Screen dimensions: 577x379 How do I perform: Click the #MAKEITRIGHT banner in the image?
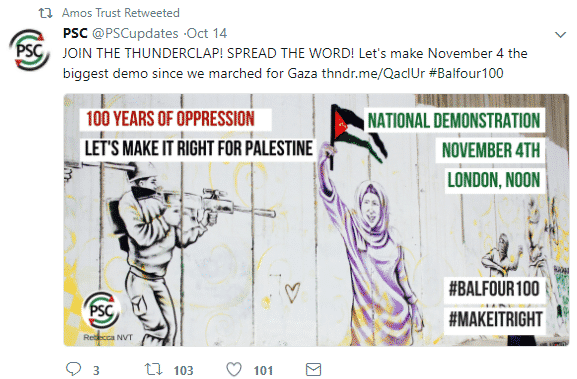click(x=495, y=319)
